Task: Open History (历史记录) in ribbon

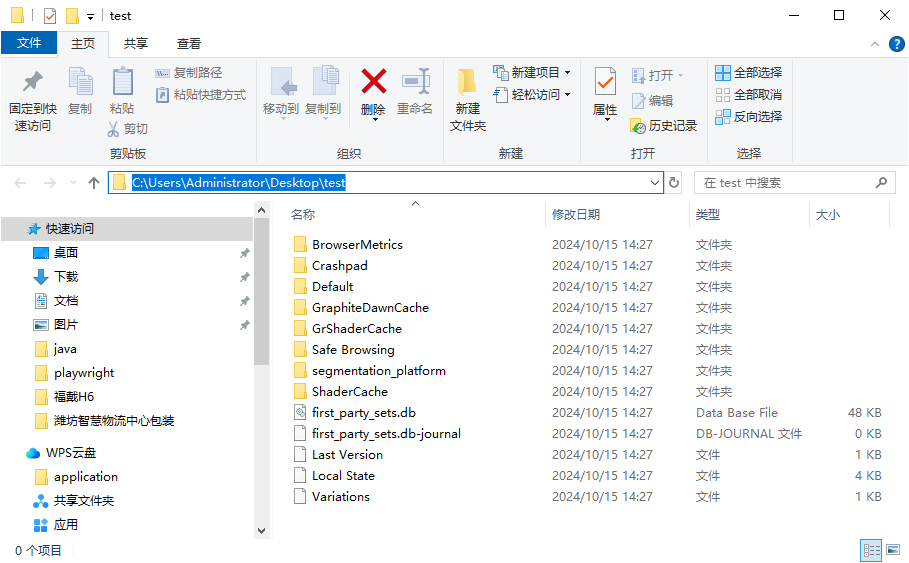Action: [x=664, y=126]
